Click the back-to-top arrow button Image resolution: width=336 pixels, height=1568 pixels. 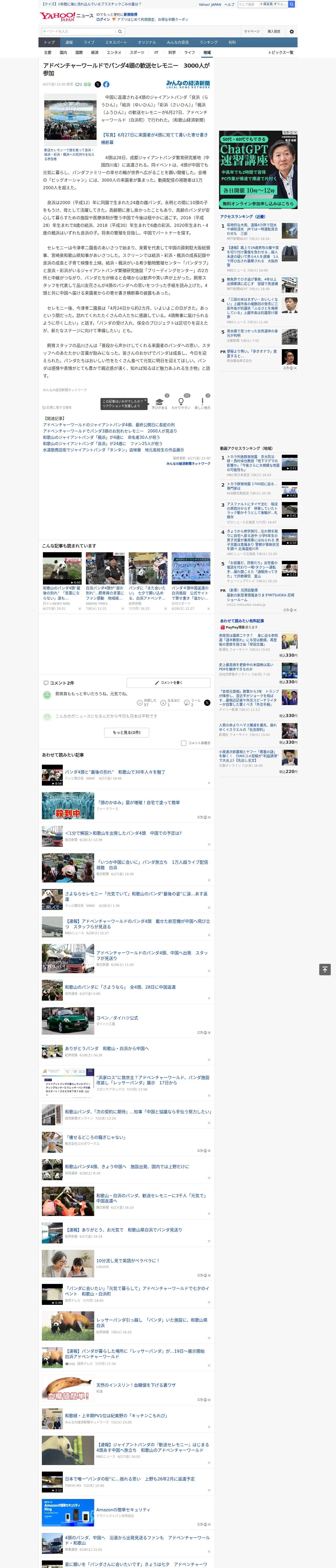pyautogui.click(x=325, y=970)
